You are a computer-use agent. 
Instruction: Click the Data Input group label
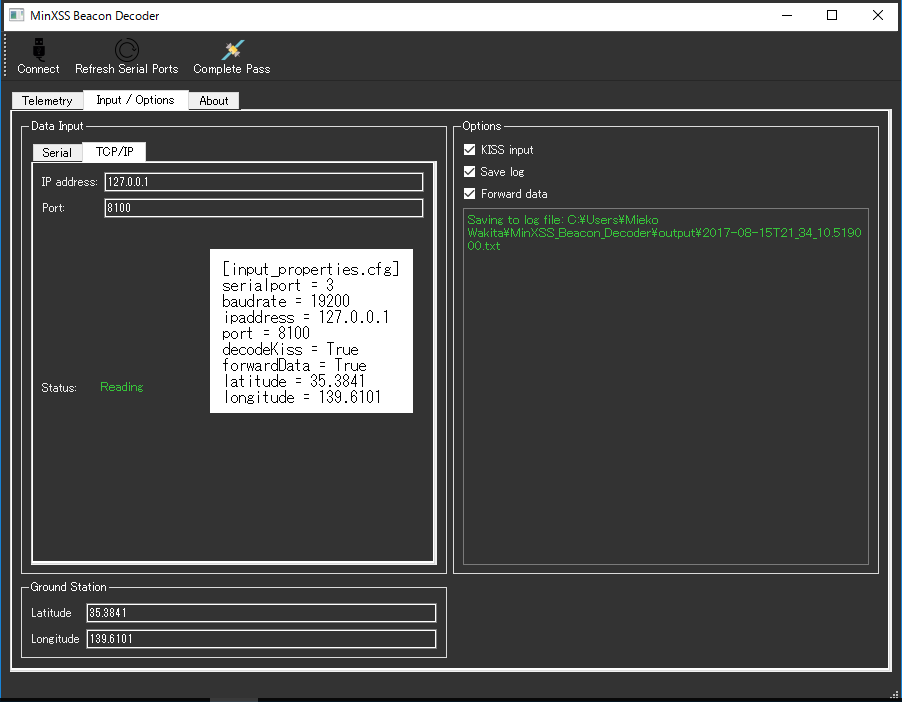pos(57,126)
